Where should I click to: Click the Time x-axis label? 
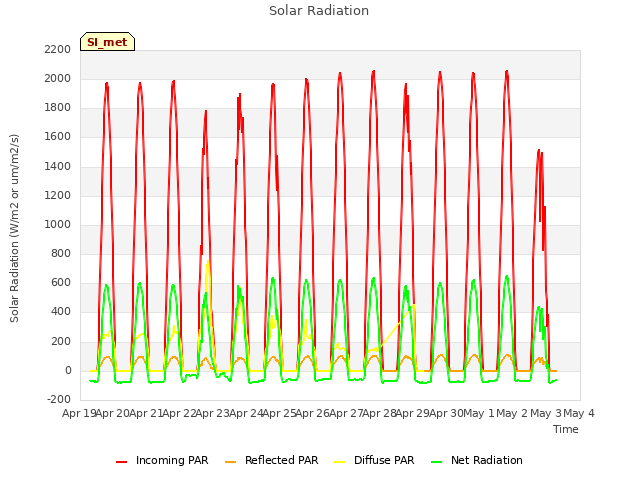coord(566,429)
